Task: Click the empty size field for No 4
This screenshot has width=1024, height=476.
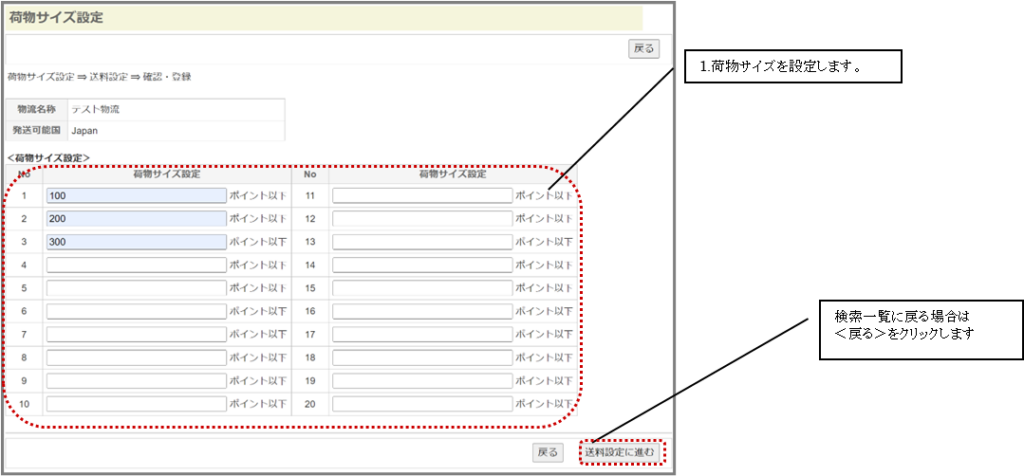Action: 136,265
